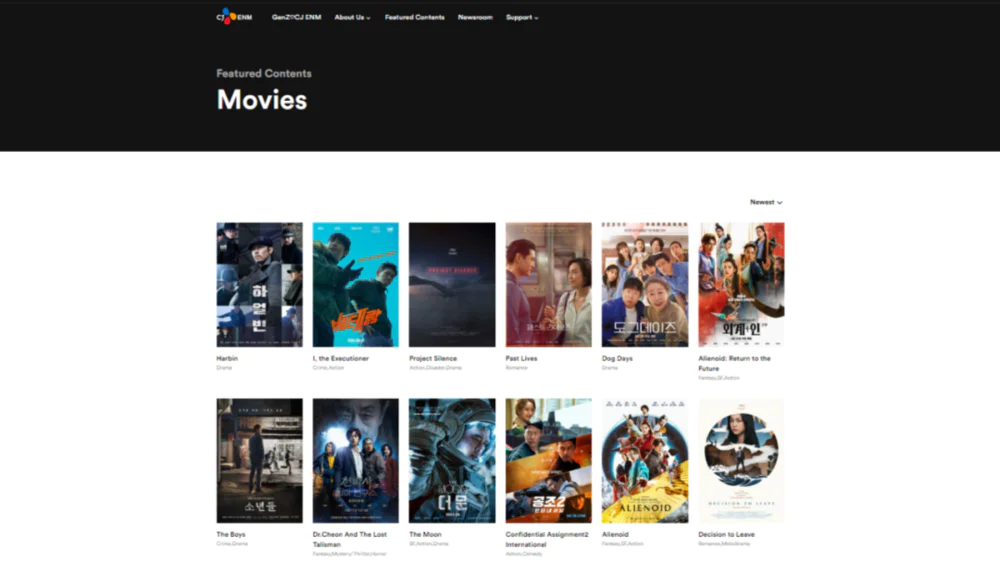Open the GenZ CJ ENM link
The width and height of the screenshot is (1000, 562).
click(297, 17)
